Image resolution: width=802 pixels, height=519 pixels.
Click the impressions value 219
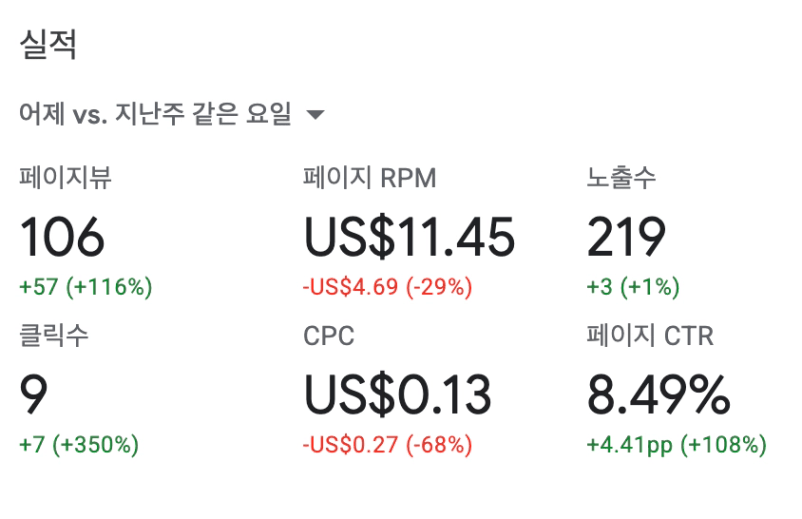[626, 238]
